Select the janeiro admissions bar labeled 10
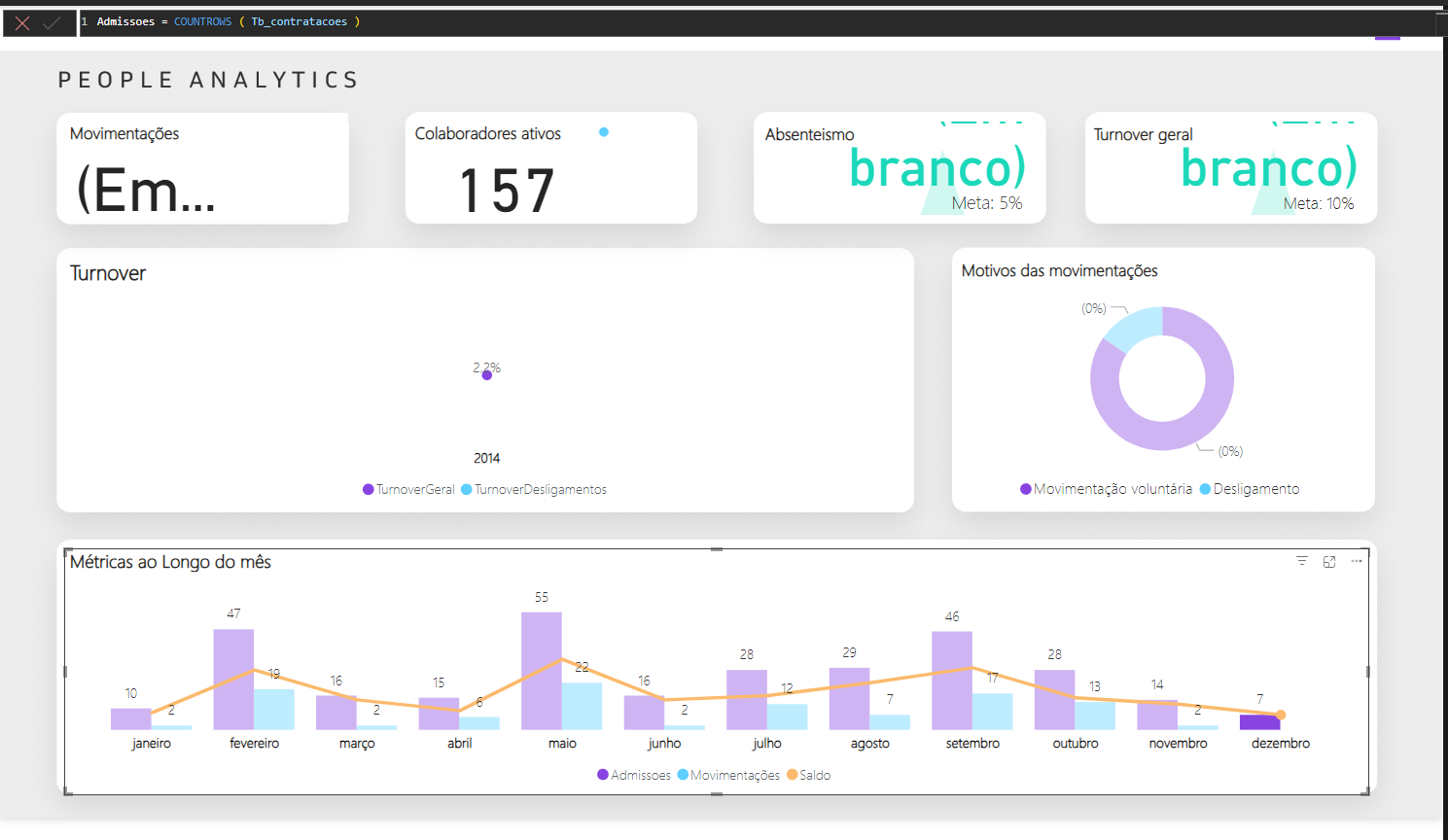The width and height of the screenshot is (1448, 840). pyautogui.click(x=131, y=719)
